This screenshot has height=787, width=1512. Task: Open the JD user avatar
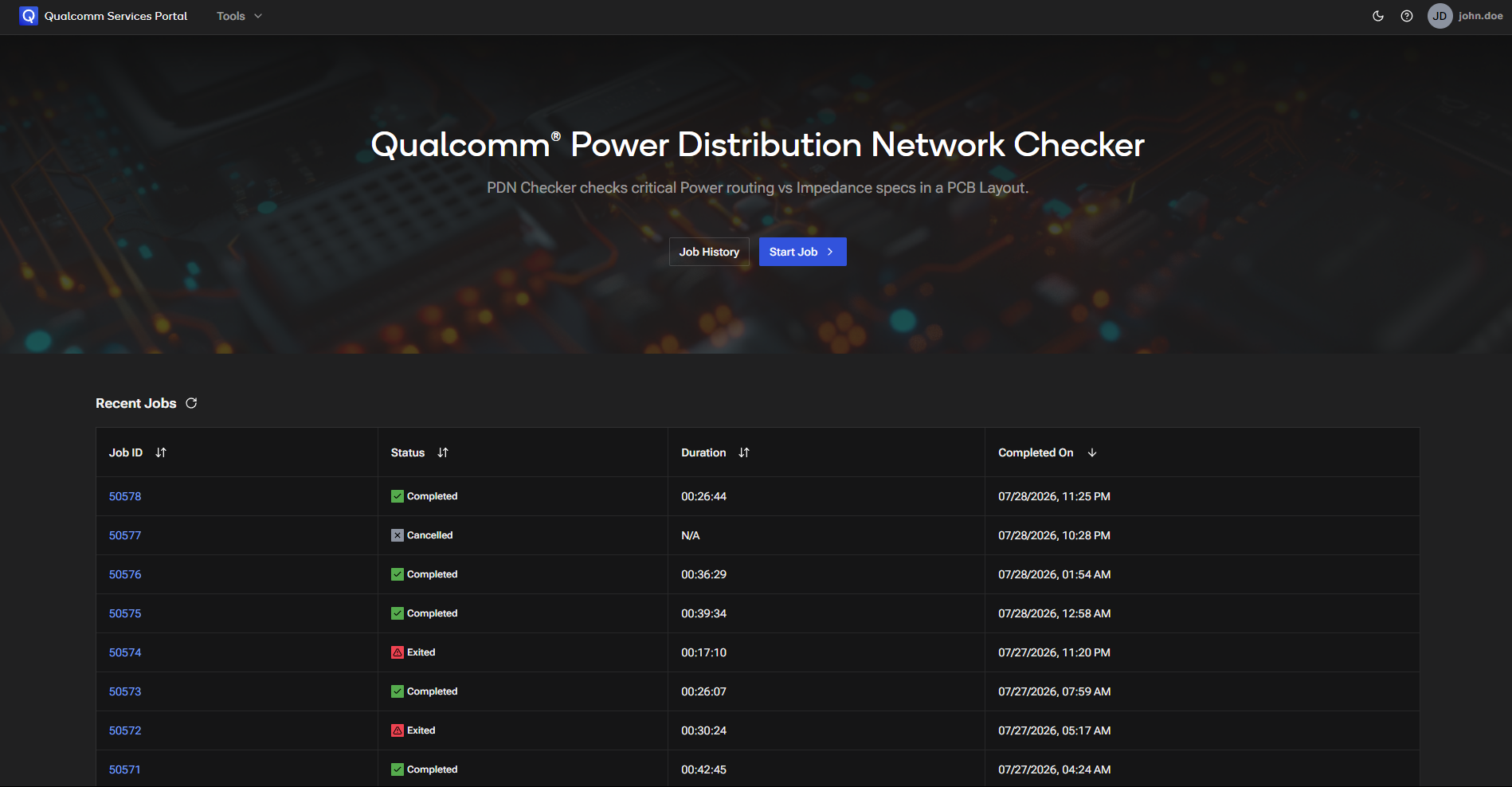[1440, 16]
